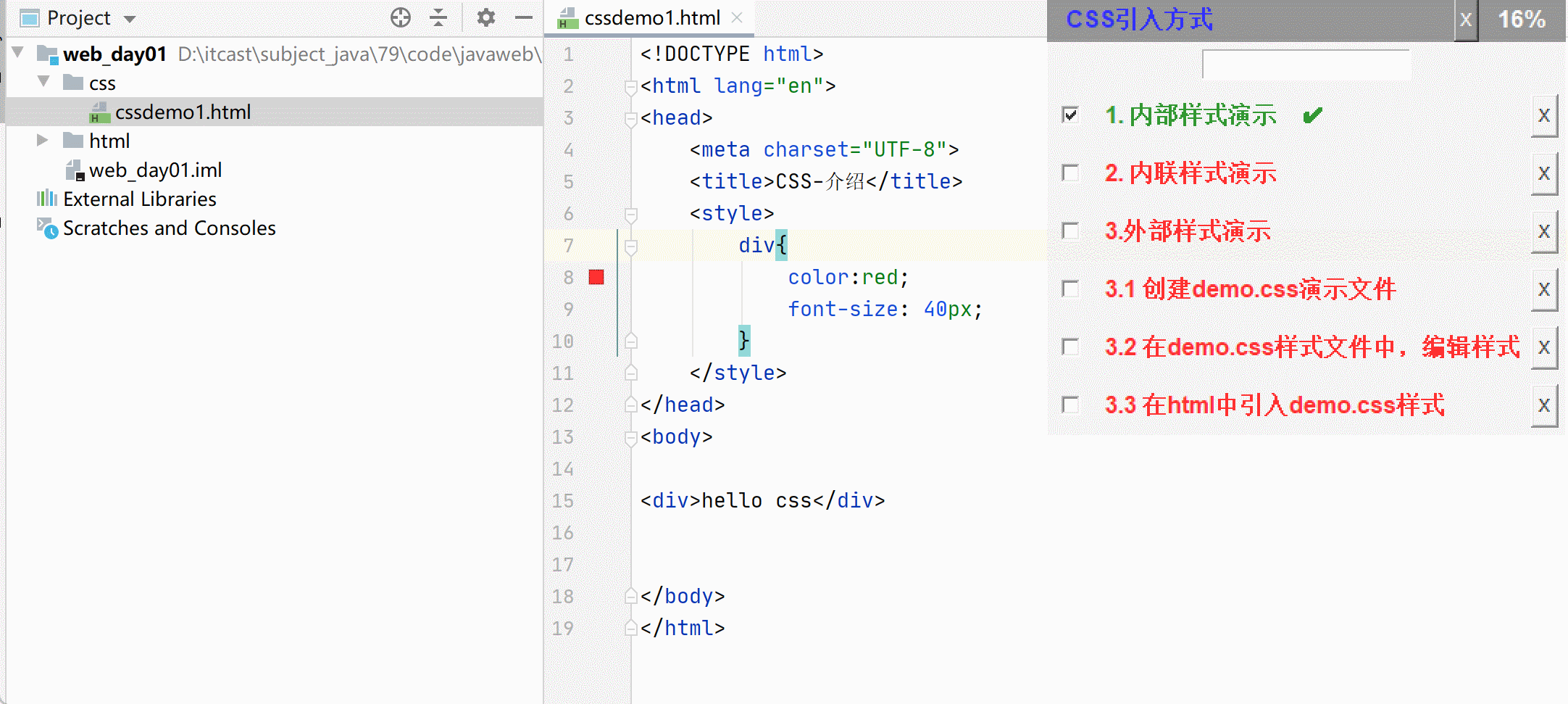This screenshot has height=704, width=1568.
Task: Check task 3 外部样式演示 checkbox
Action: [1070, 231]
